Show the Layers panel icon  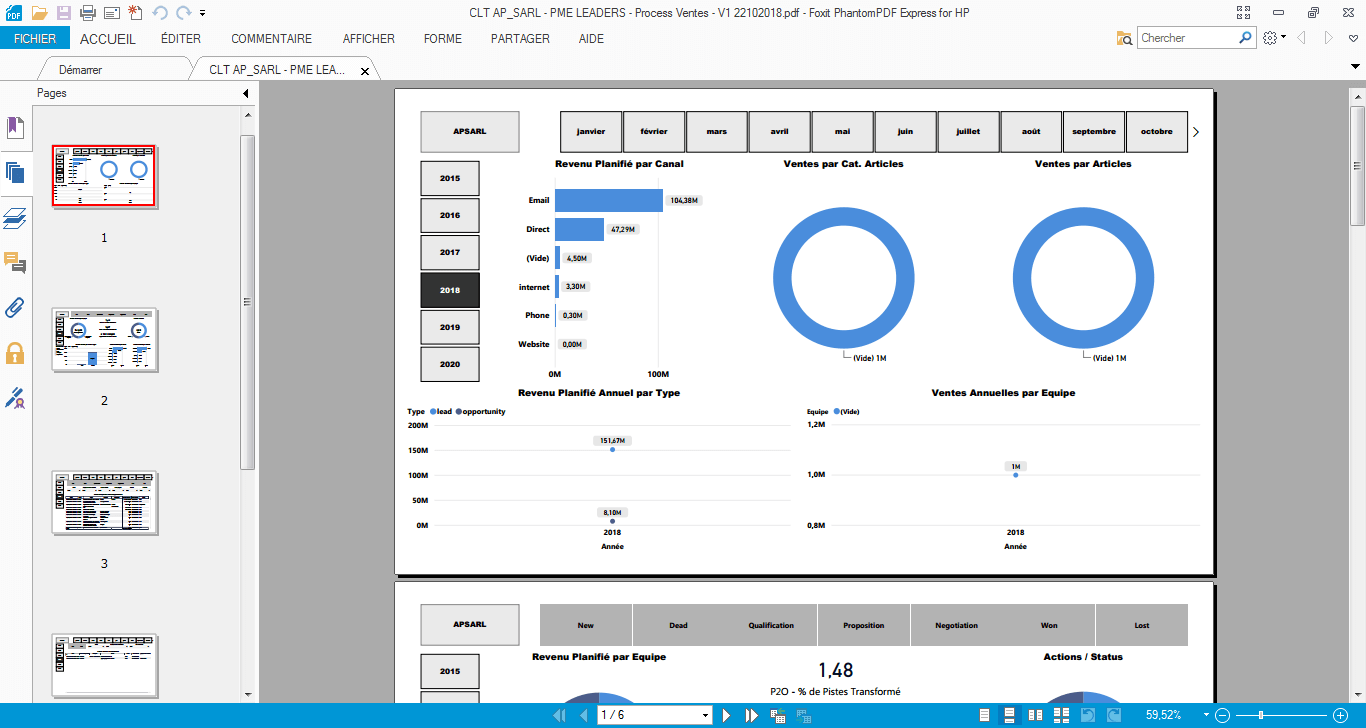14,218
